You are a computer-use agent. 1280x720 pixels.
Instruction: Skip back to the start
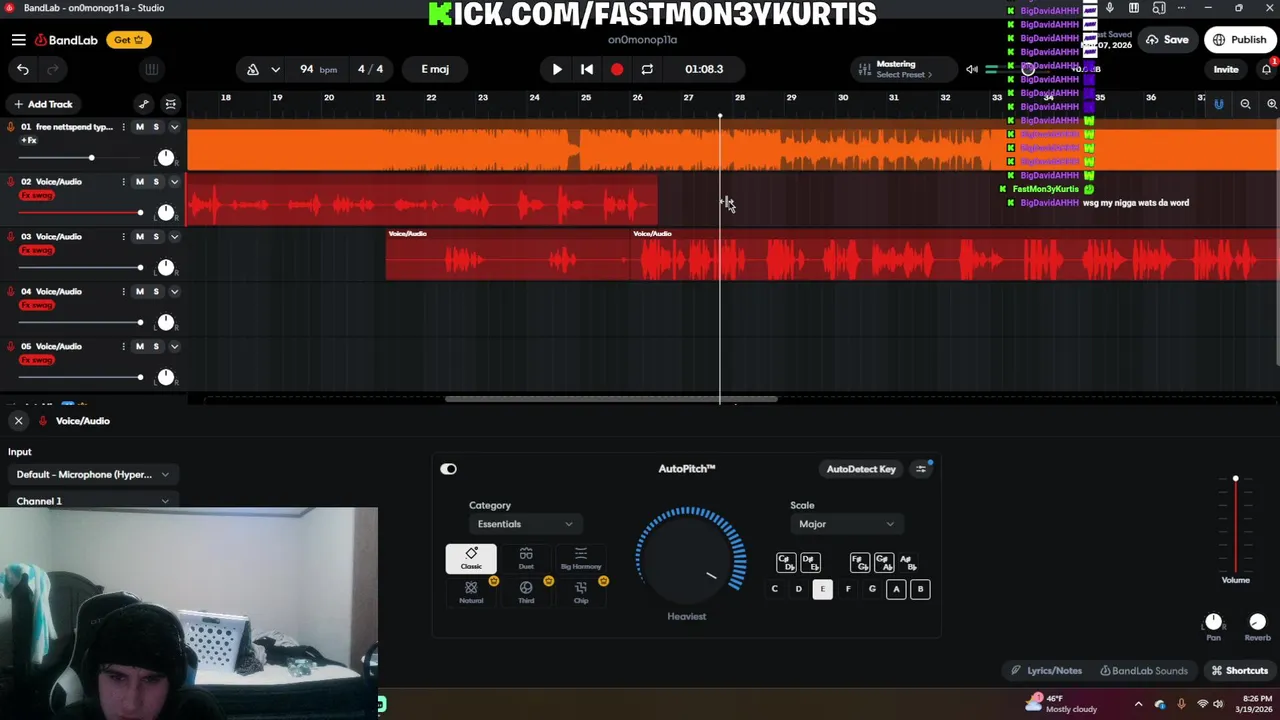(x=587, y=69)
